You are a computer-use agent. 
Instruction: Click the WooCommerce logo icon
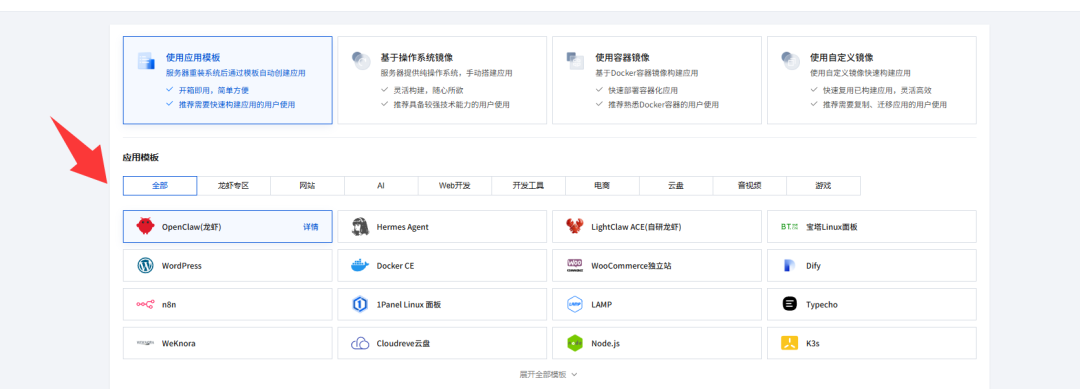point(575,265)
